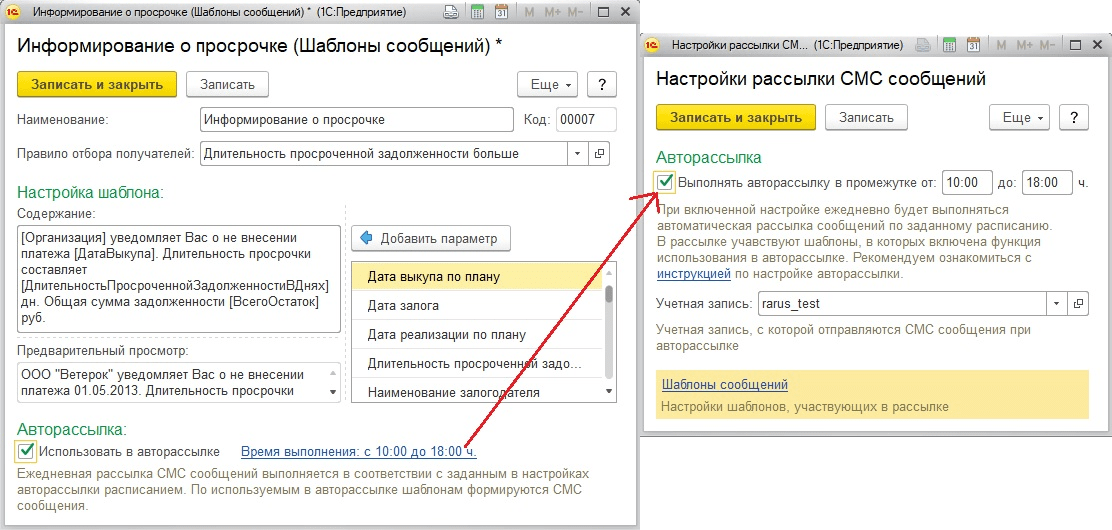Click the M memory button in left window
The height and width of the screenshot is (530, 1112).
point(529,12)
